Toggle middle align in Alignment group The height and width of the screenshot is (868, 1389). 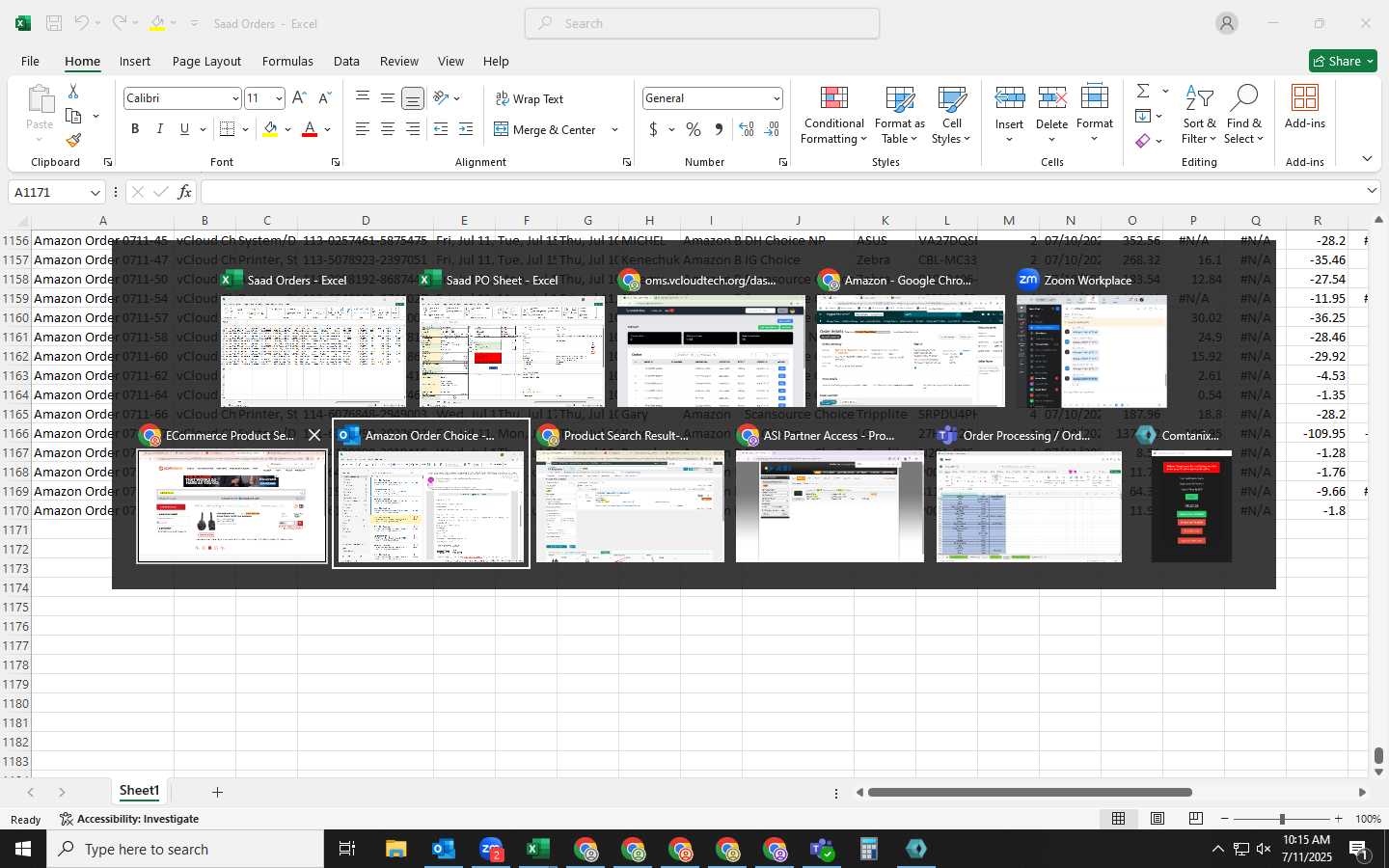pyautogui.click(x=388, y=97)
